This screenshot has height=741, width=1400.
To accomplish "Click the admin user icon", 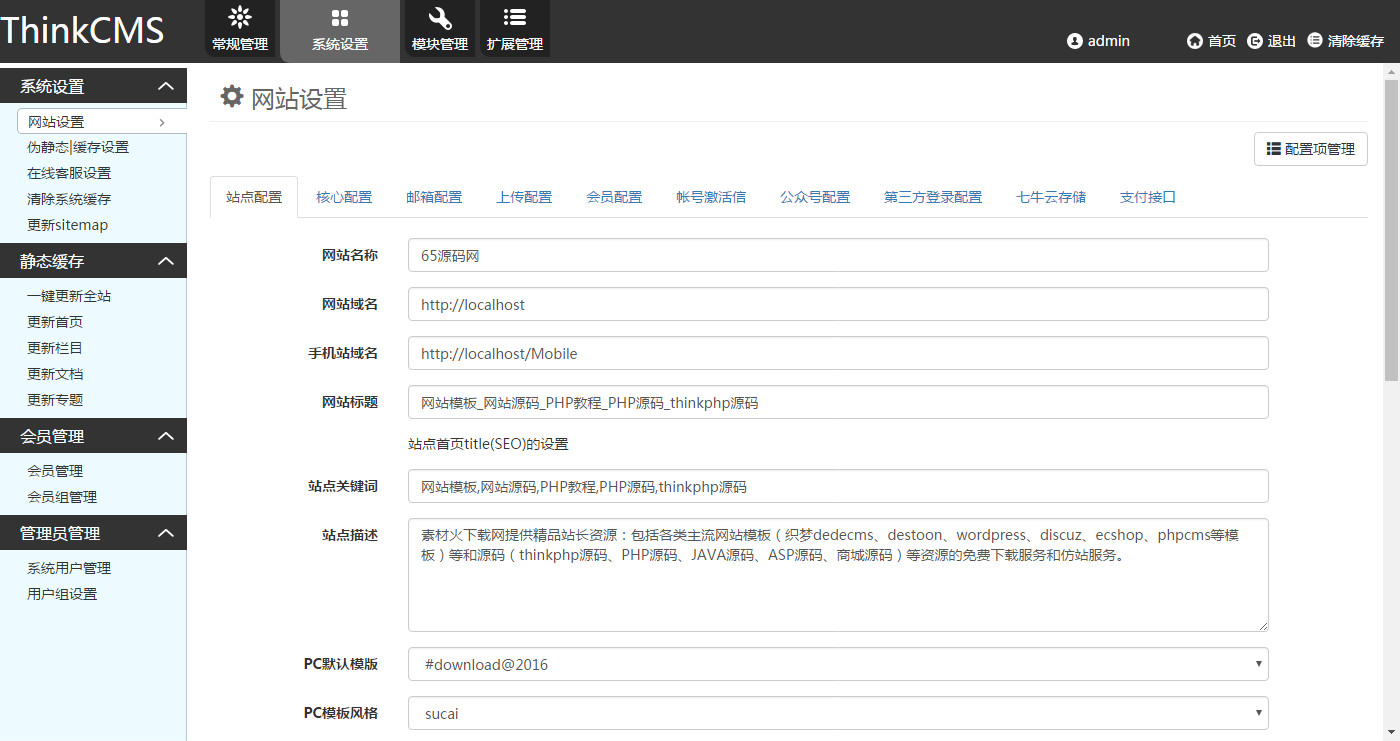I will pos(1075,41).
